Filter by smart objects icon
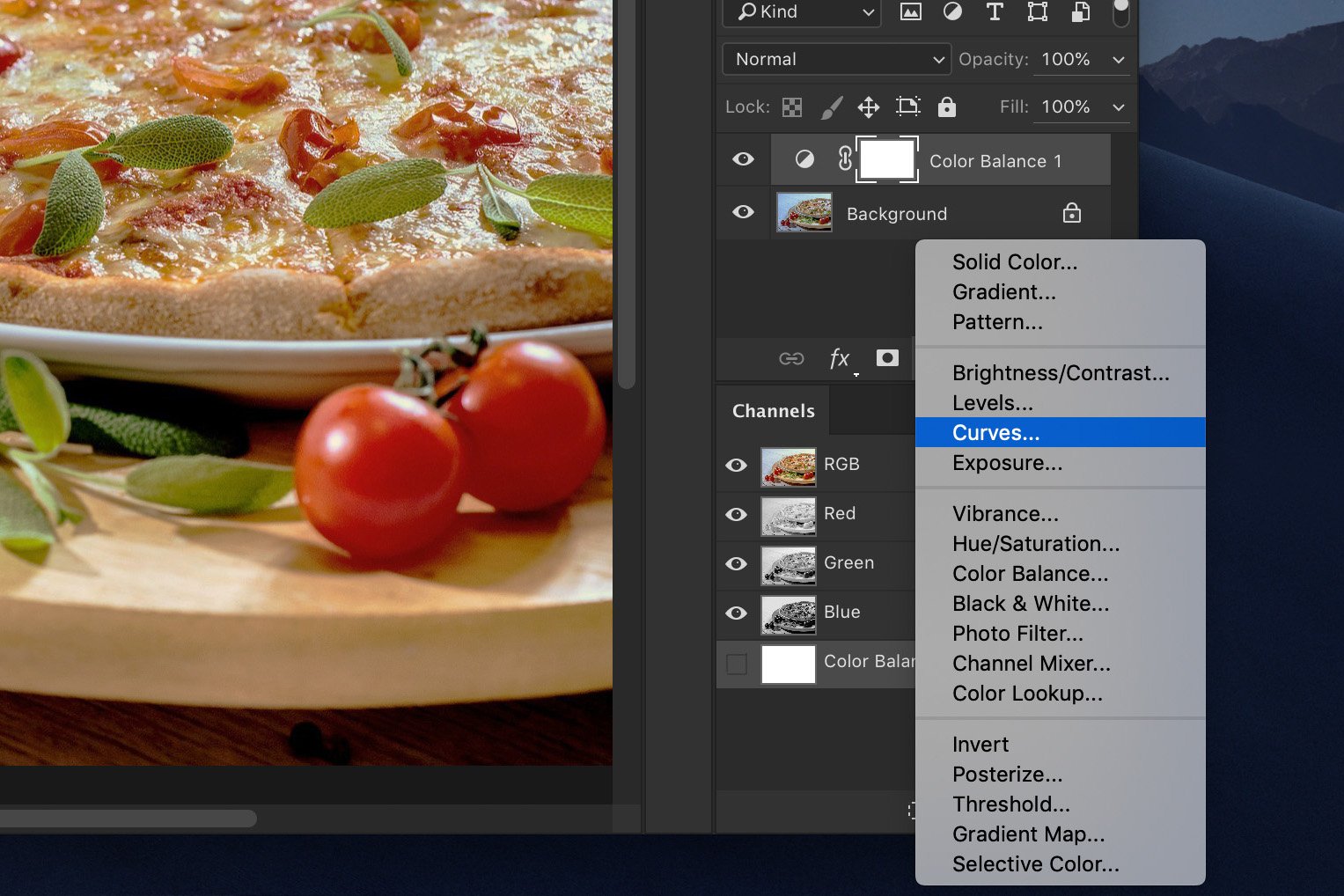The image size is (1344, 896). [1078, 12]
